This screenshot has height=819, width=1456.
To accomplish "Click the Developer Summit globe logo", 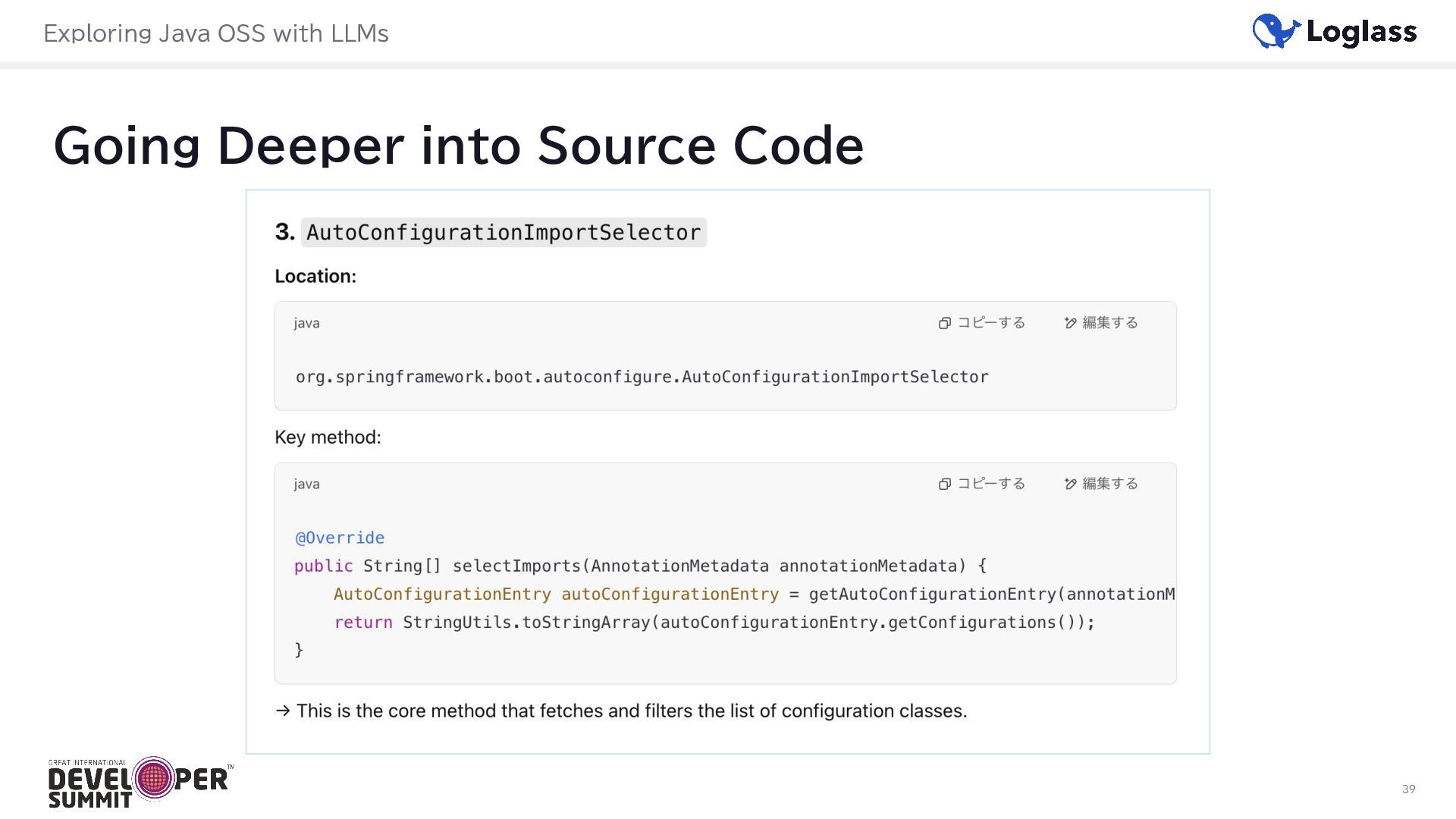I will tap(154, 778).
